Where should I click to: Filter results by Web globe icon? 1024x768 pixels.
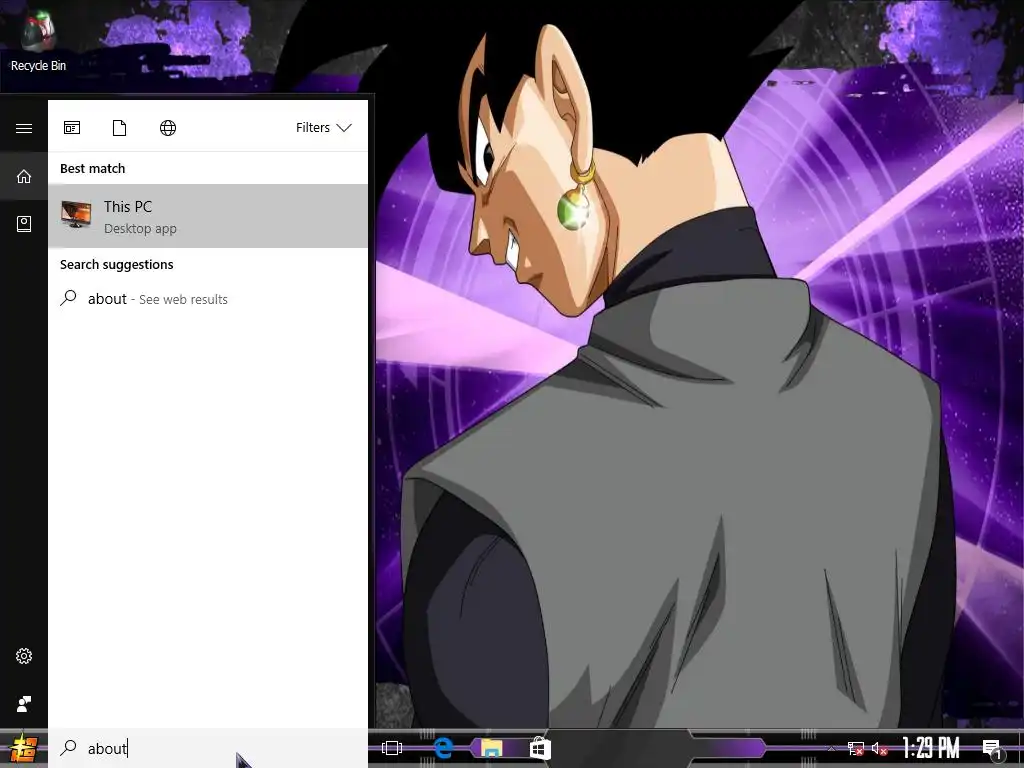tap(168, 127)
